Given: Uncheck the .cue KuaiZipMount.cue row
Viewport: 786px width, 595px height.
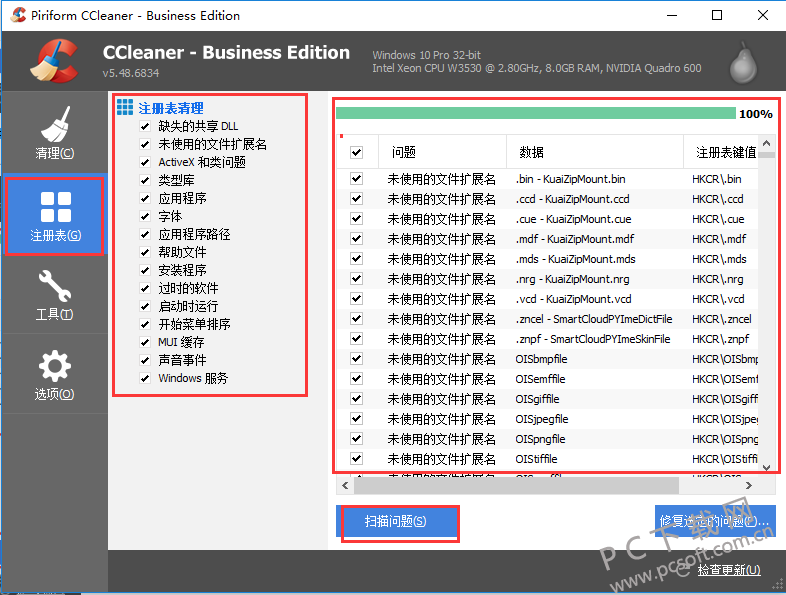Looking at the screenshot, I should [x=356, y=219].
